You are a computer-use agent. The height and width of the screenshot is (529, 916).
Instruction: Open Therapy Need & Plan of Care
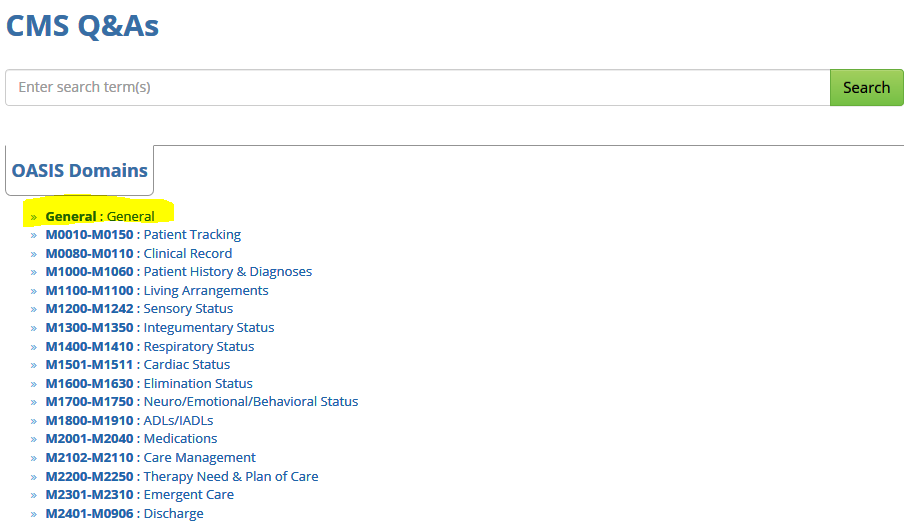coord(182,477)
